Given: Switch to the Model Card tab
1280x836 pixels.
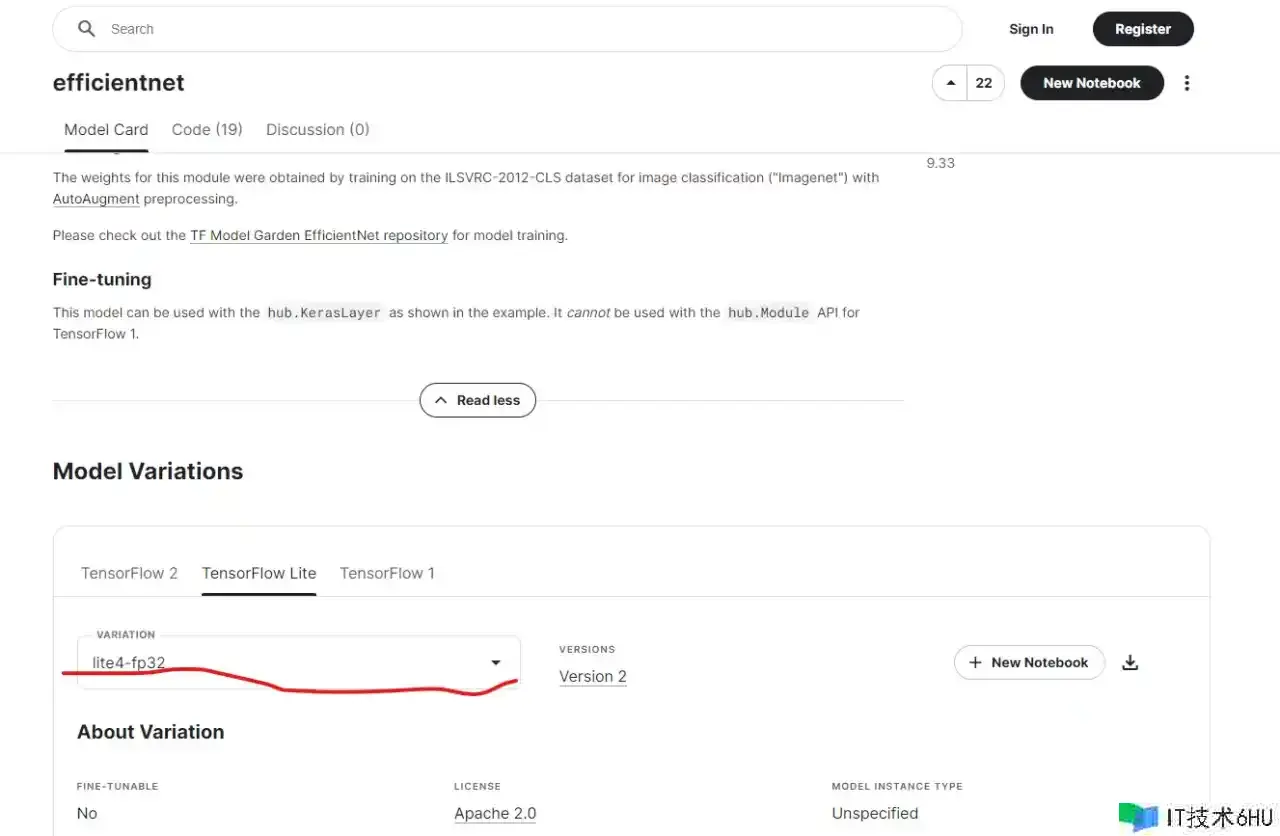Looking at the screenshot, I should (x=106, y=129).
